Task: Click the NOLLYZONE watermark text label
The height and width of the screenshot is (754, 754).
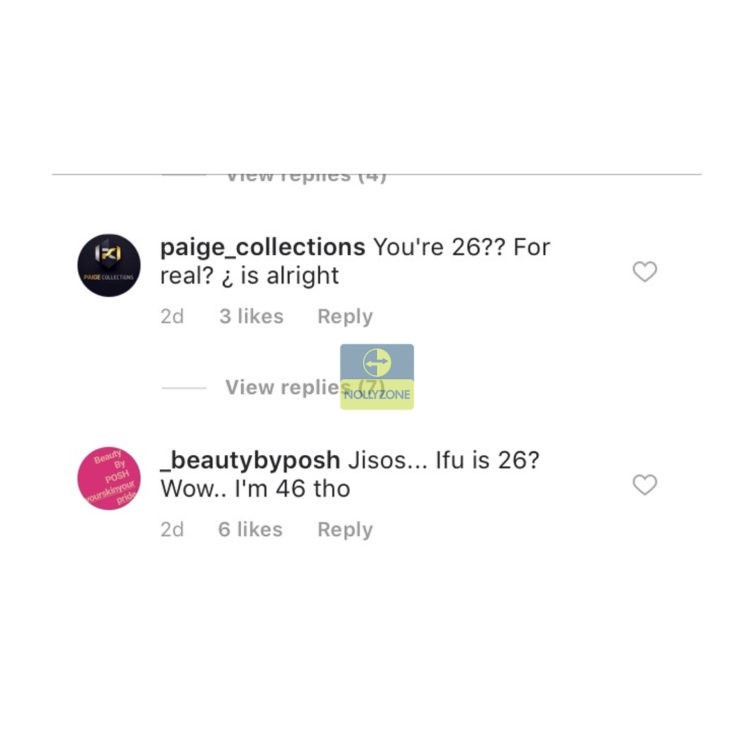Action: 377,394
